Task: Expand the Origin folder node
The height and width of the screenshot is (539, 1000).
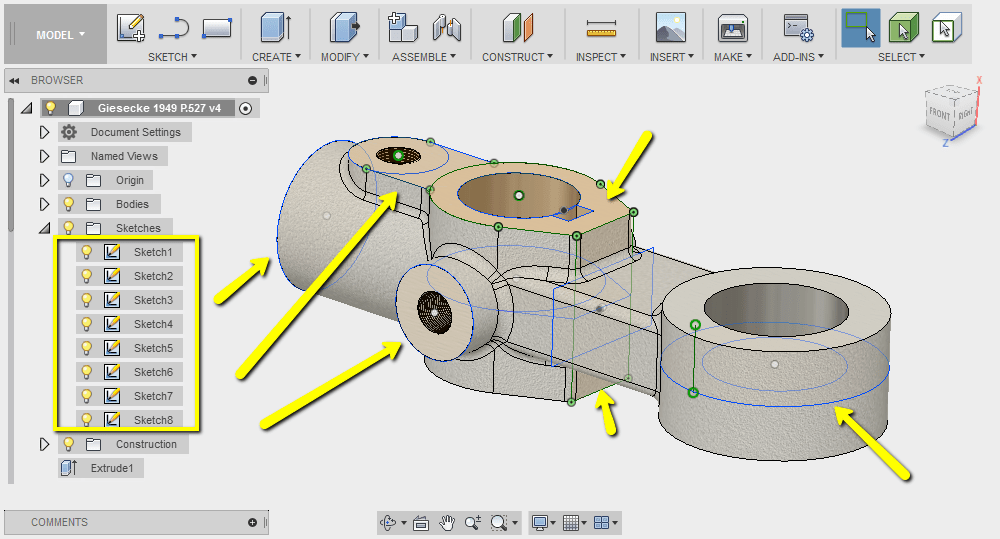Action: 44,180
